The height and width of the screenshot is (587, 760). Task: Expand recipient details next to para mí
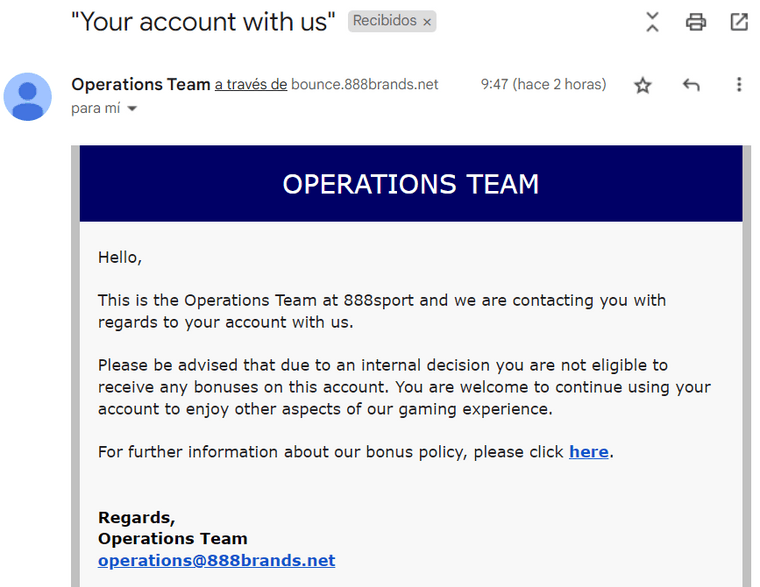point(132,109)
